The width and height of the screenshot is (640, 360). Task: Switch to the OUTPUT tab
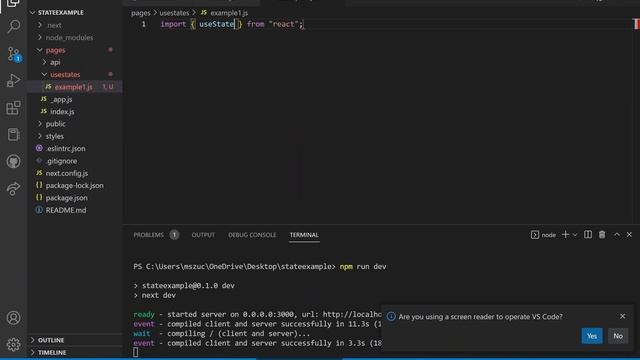click(203, 235)
